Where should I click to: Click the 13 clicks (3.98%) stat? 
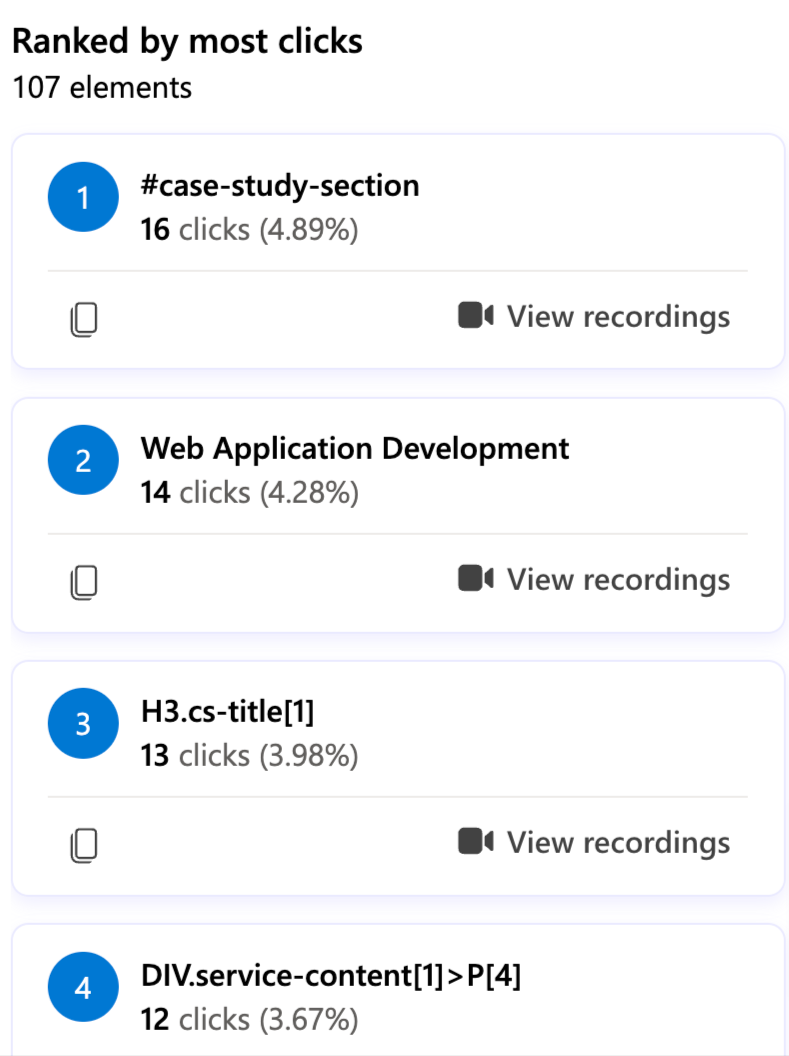click(x=249, y=756)
